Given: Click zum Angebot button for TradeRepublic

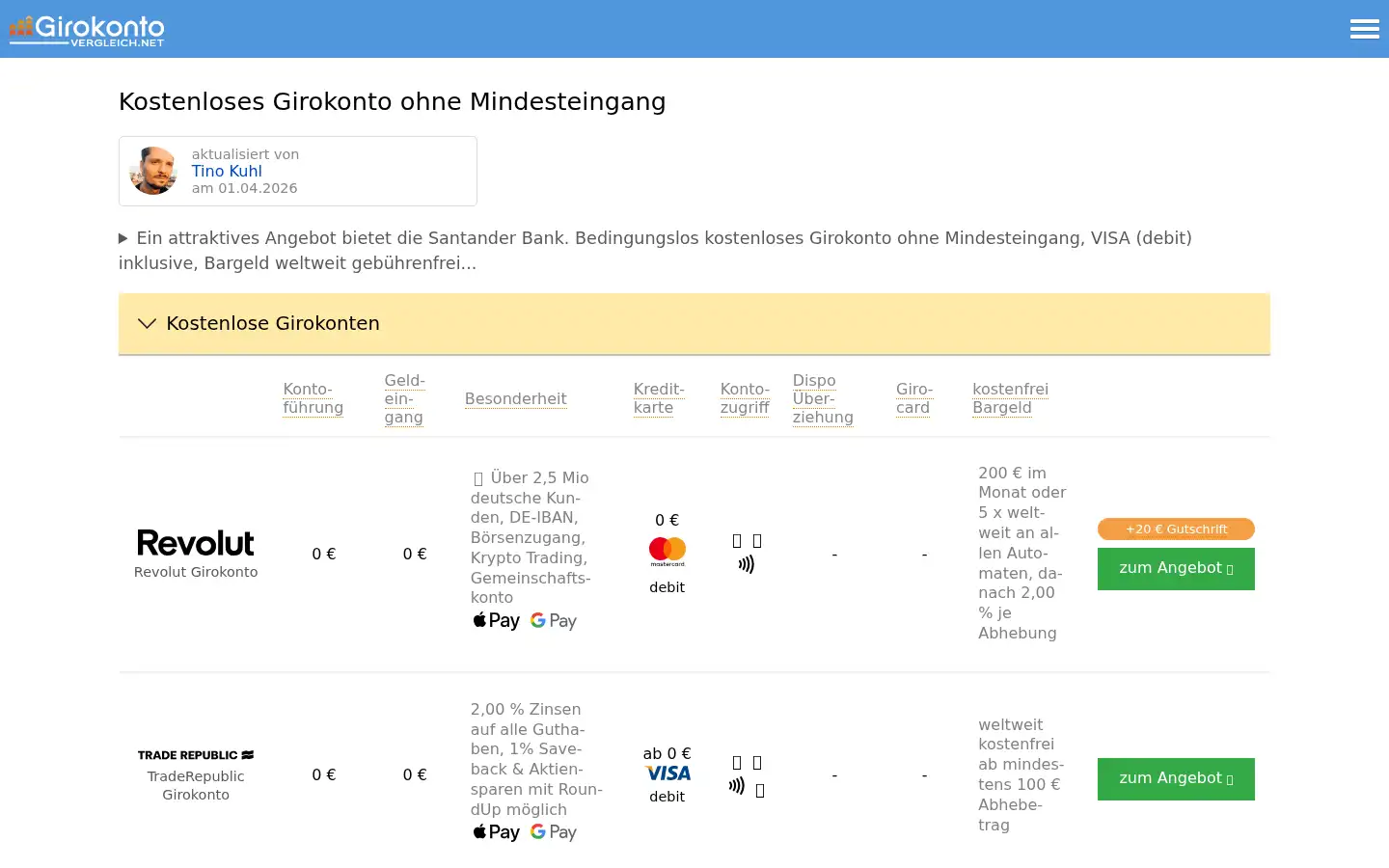Looking at the screenshot, I should coord(1176,779).
